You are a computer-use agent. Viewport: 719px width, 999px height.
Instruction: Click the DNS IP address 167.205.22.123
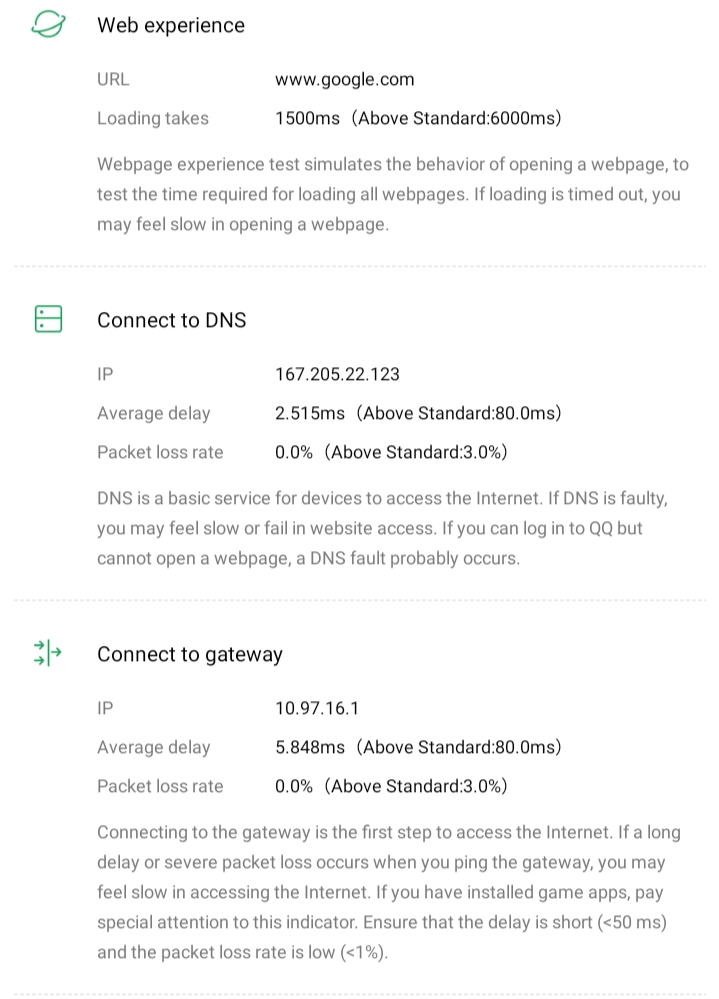coord(337,374)
